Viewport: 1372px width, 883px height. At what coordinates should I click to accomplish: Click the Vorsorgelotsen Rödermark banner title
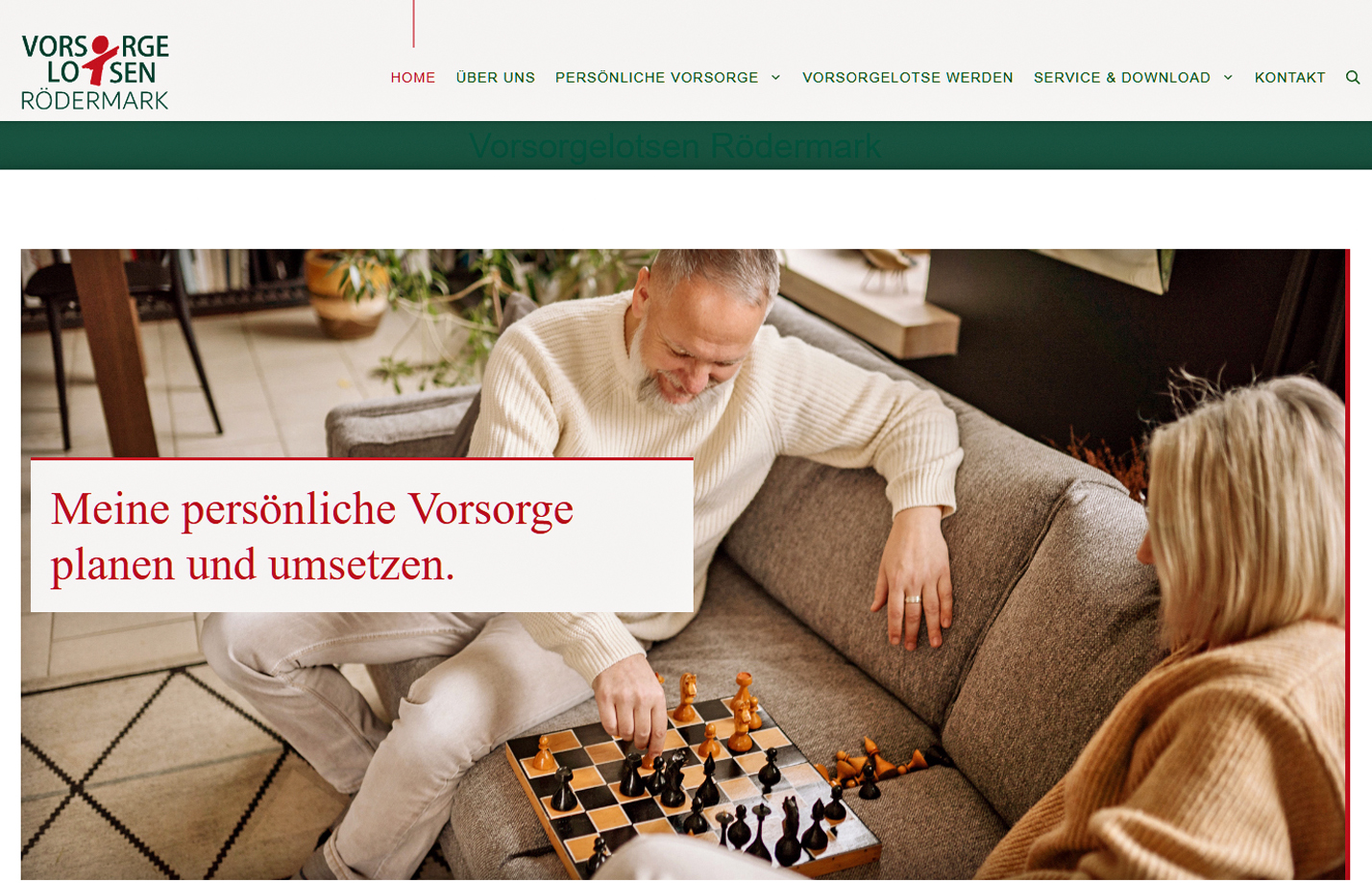tap(674, 146)
